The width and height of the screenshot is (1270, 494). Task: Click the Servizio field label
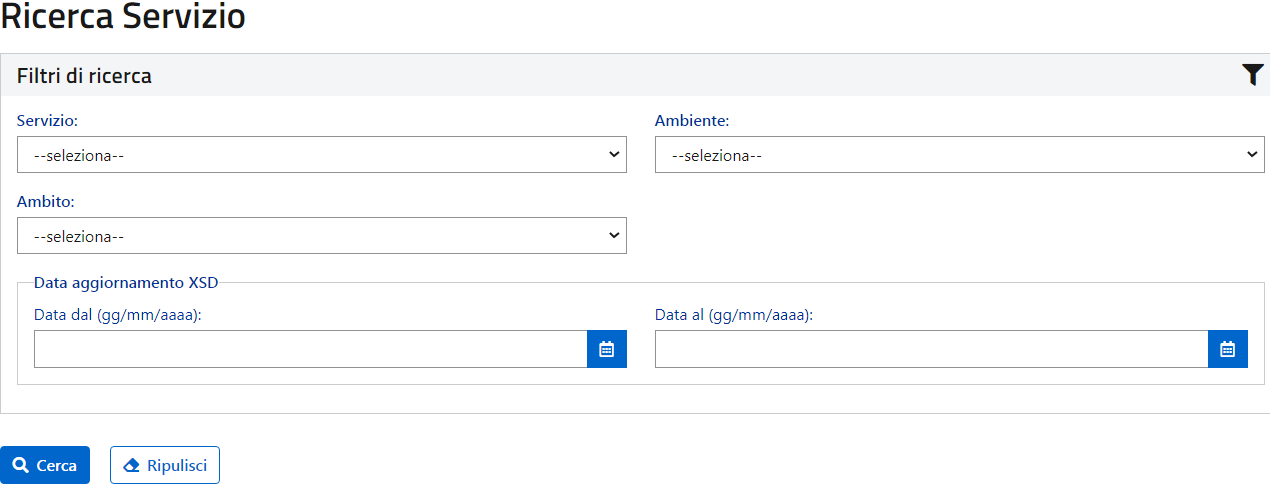tap(48, 120)
